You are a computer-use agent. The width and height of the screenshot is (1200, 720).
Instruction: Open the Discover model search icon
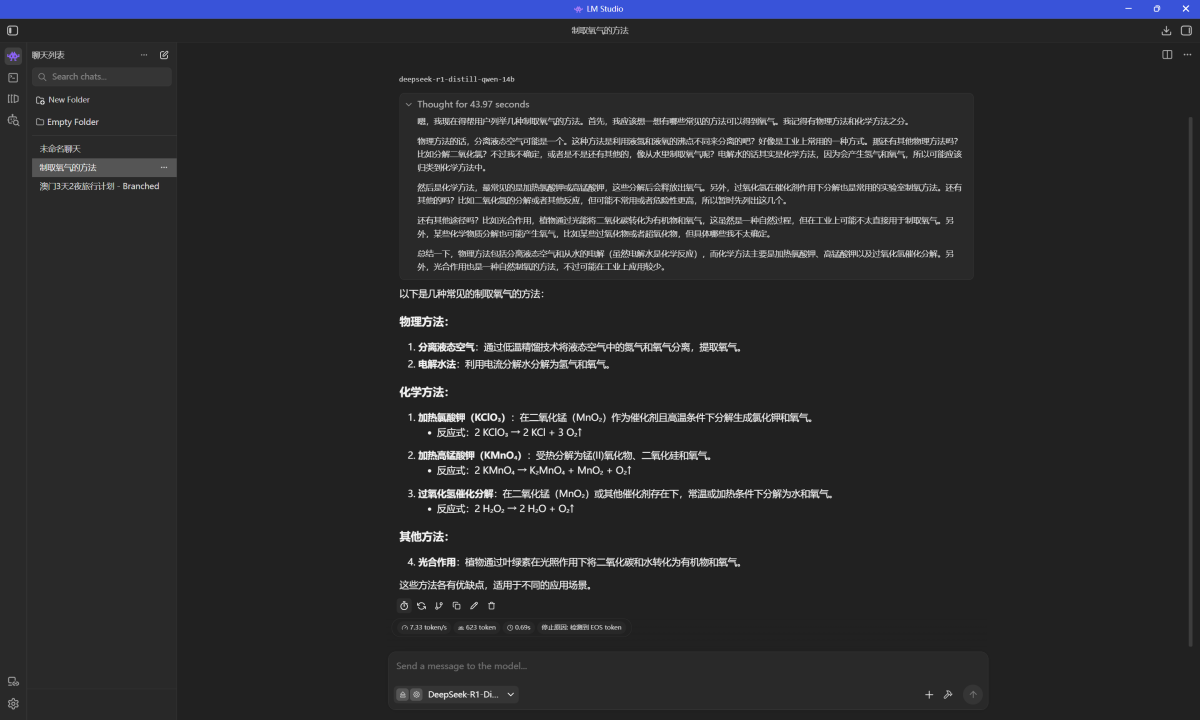tap(13, 120)
